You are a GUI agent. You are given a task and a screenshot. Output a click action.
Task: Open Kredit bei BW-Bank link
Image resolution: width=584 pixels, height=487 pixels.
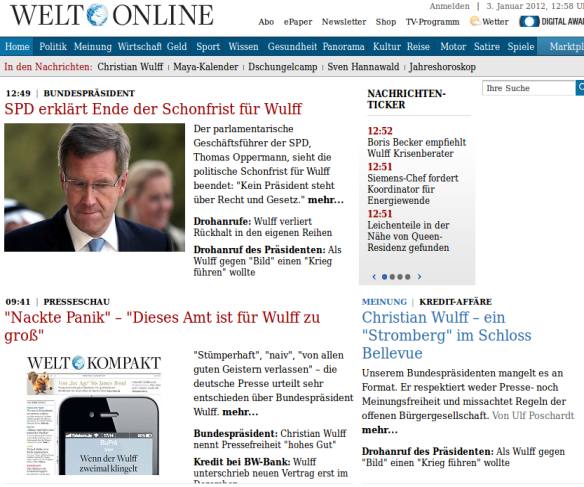(270, 470)
